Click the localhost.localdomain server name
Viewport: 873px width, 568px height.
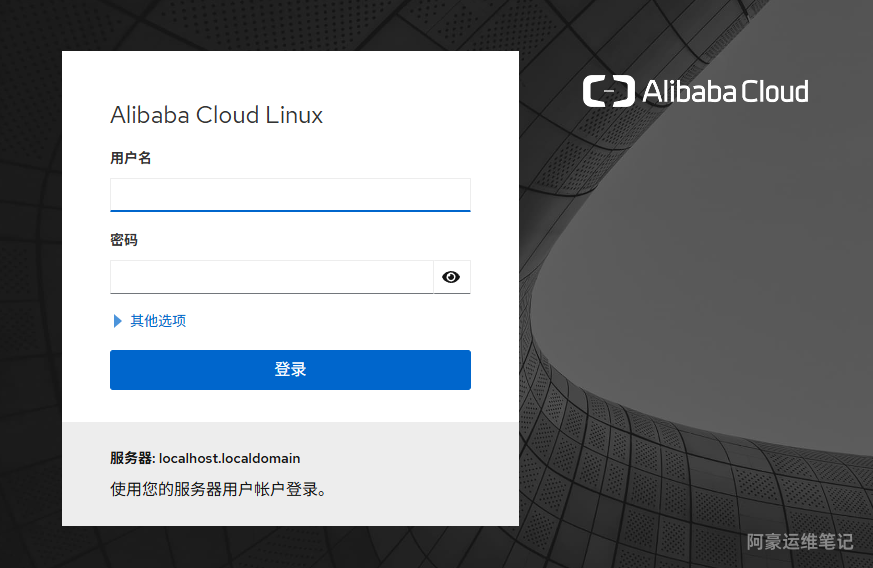230,459
